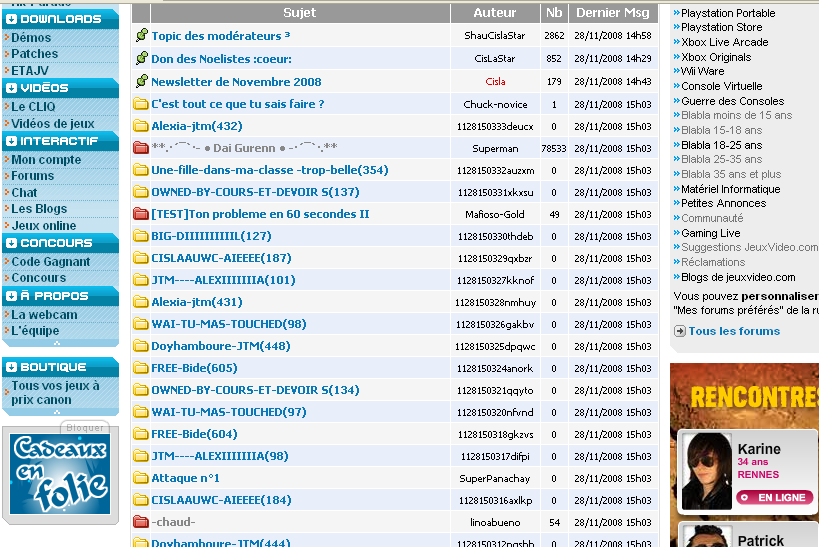The image size is (819, 547).
Task: Click the red folder icon beside [TEST]Ton probleme topic
Action: click(x=141, y=214)
